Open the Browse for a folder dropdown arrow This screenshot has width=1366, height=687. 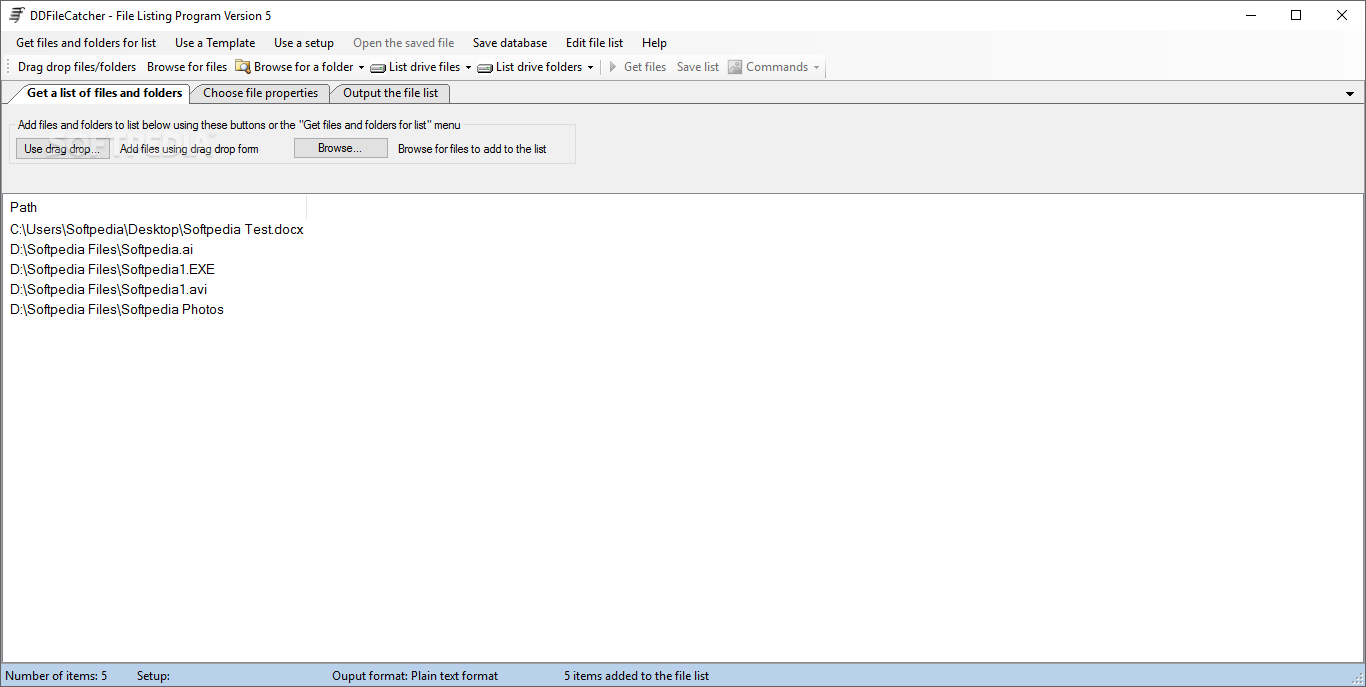361,68
